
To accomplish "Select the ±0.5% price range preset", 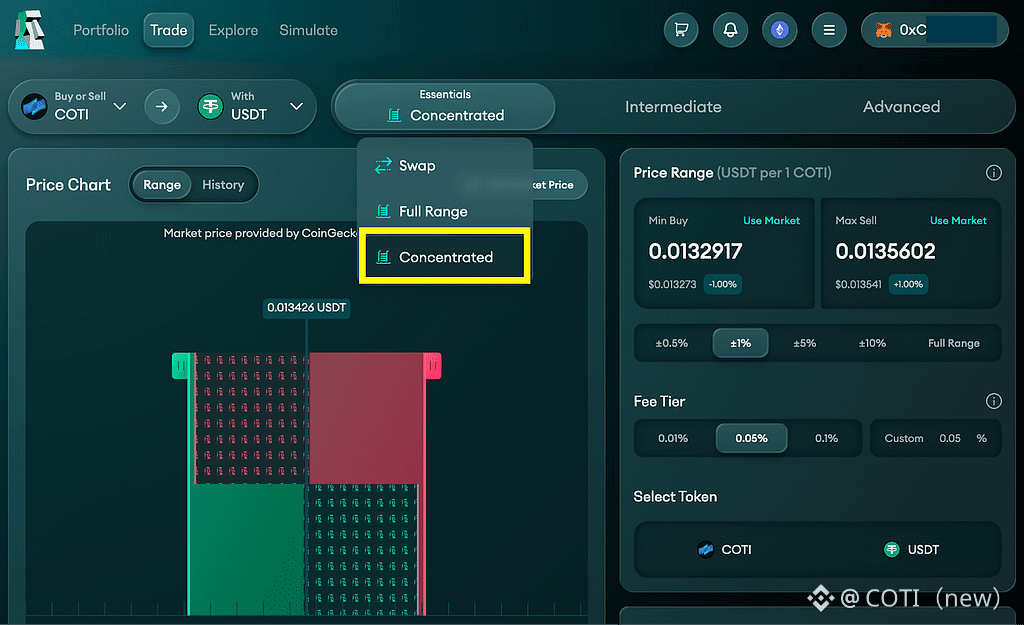I will (x=672, y=343).
